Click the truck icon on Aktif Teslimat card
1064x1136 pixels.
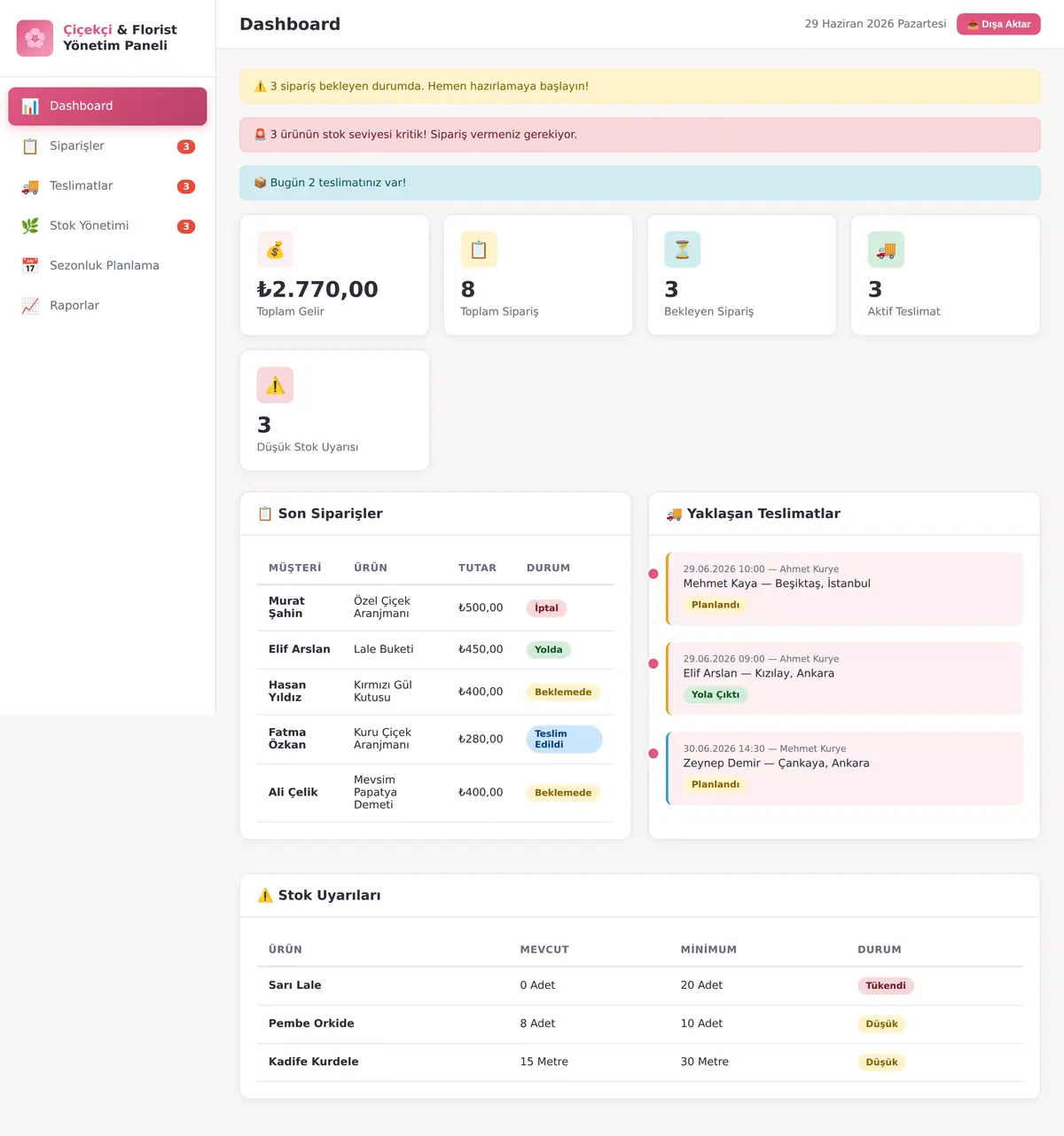(x=886, y=250)
